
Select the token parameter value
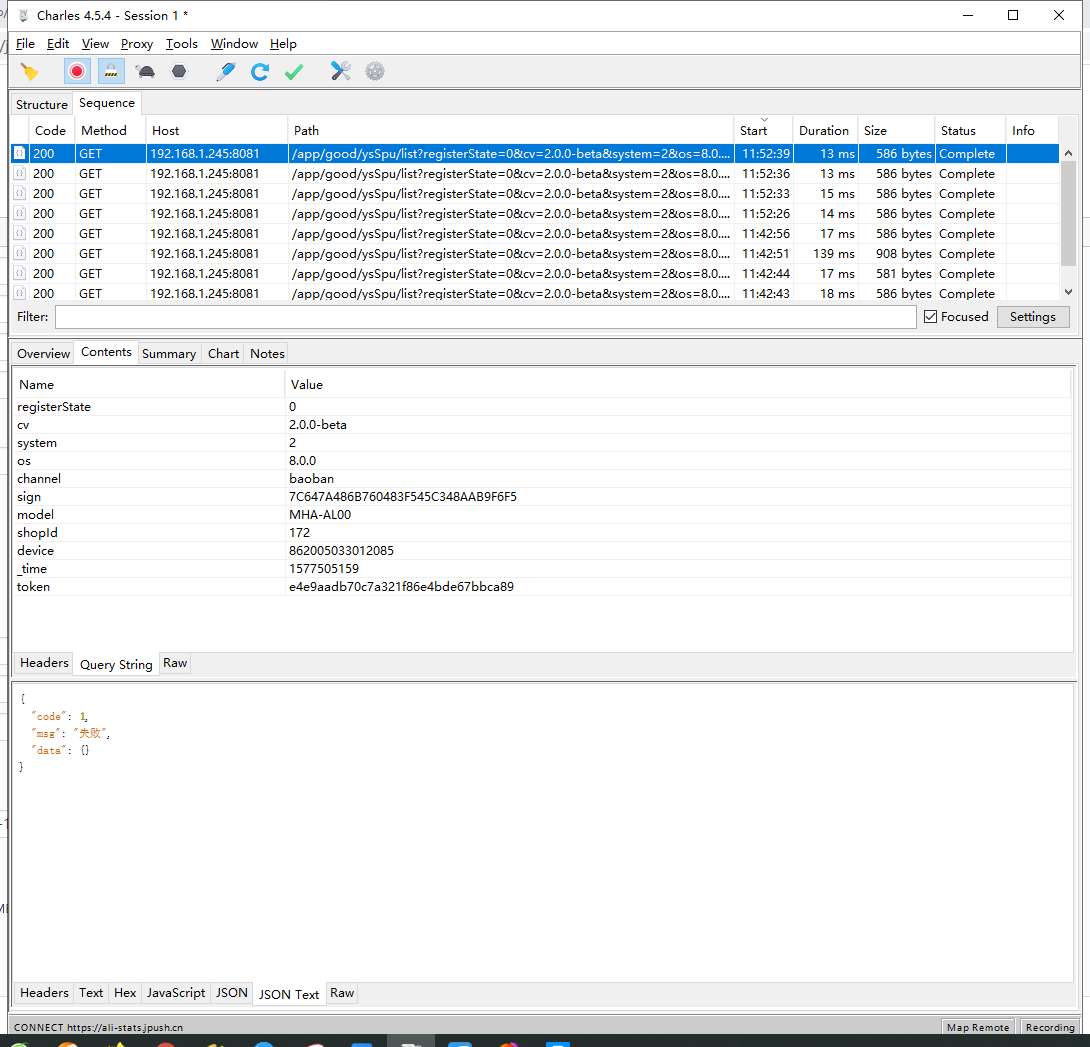tap(401, 587)
